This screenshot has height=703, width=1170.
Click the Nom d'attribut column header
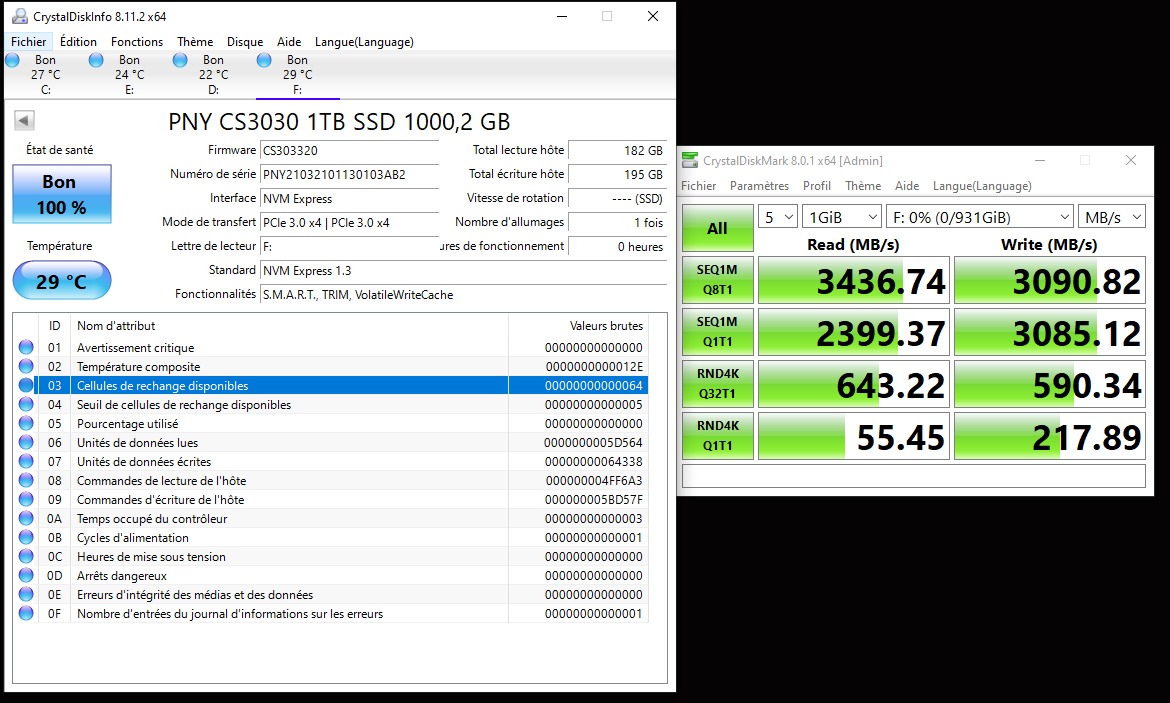pos(290,325)
